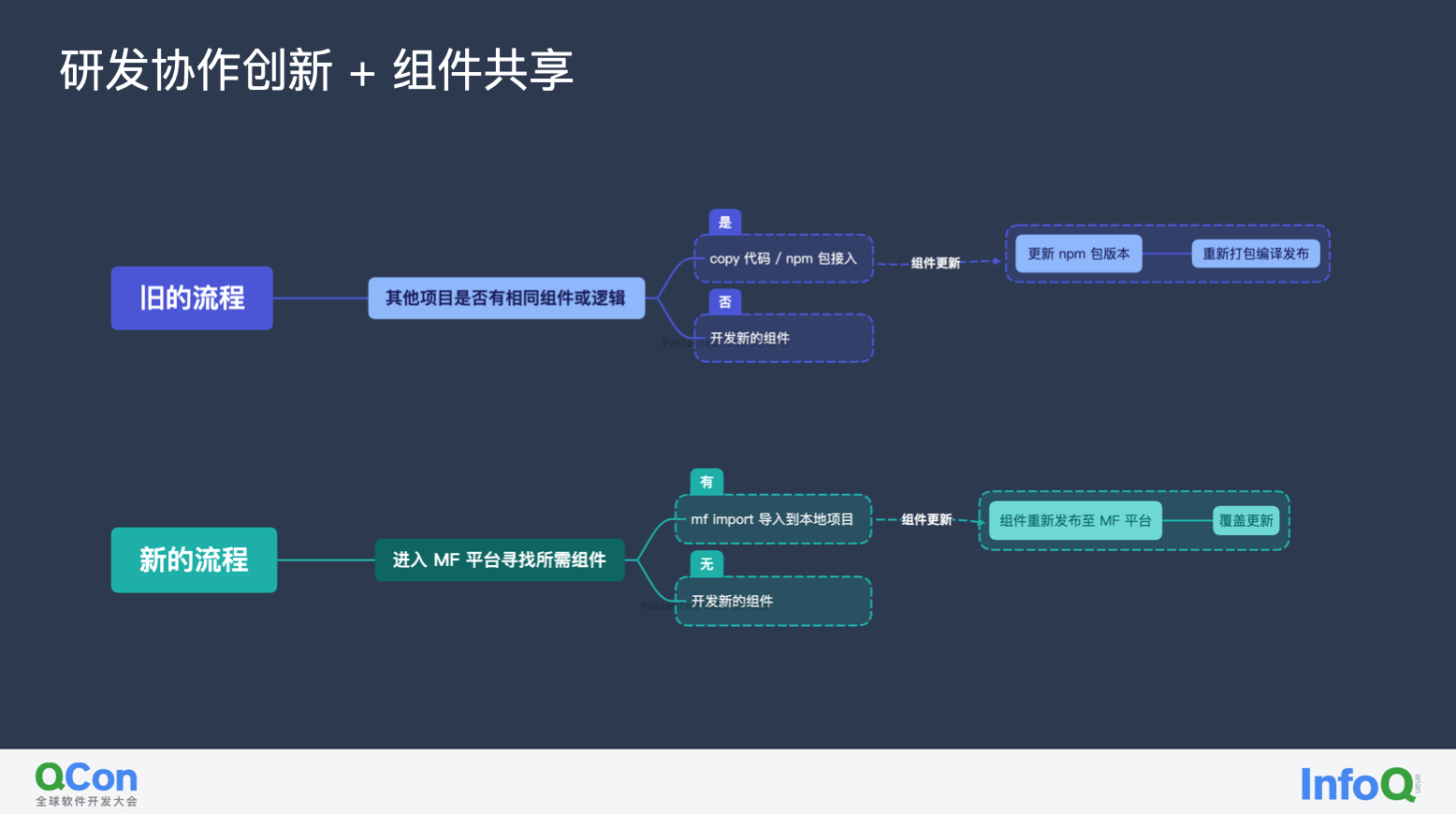The width and height of the screenshot is (1456, 814).
Task: Click 组件更新 label in the new flow
Action: tap(926, 519)
